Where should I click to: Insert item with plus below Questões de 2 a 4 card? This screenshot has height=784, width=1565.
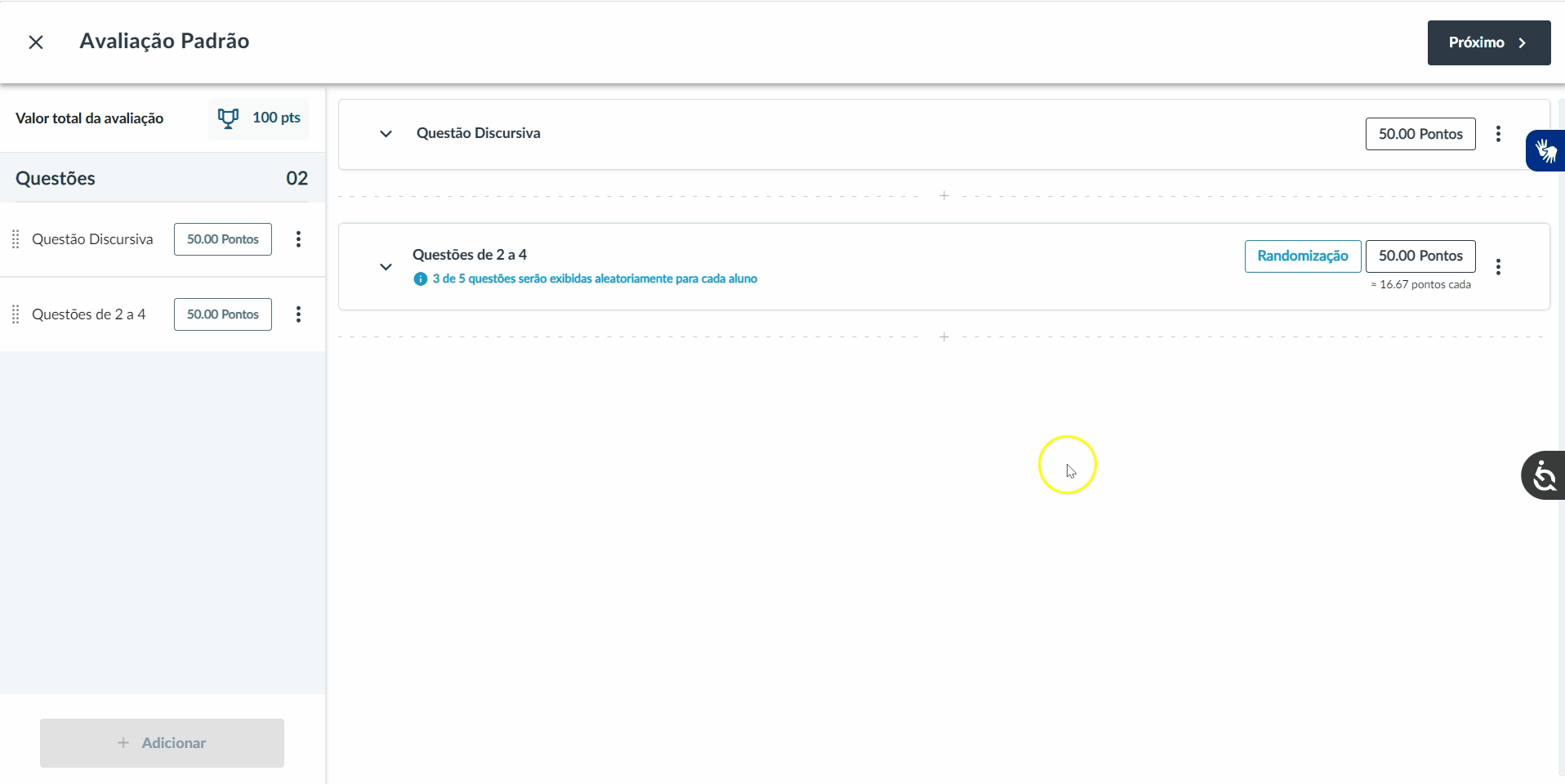pyautogui.click(x=944, y=337)
